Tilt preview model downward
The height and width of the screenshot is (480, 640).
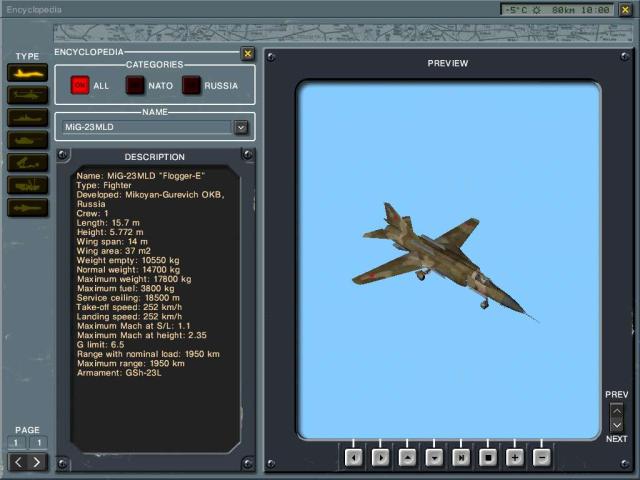434,458
